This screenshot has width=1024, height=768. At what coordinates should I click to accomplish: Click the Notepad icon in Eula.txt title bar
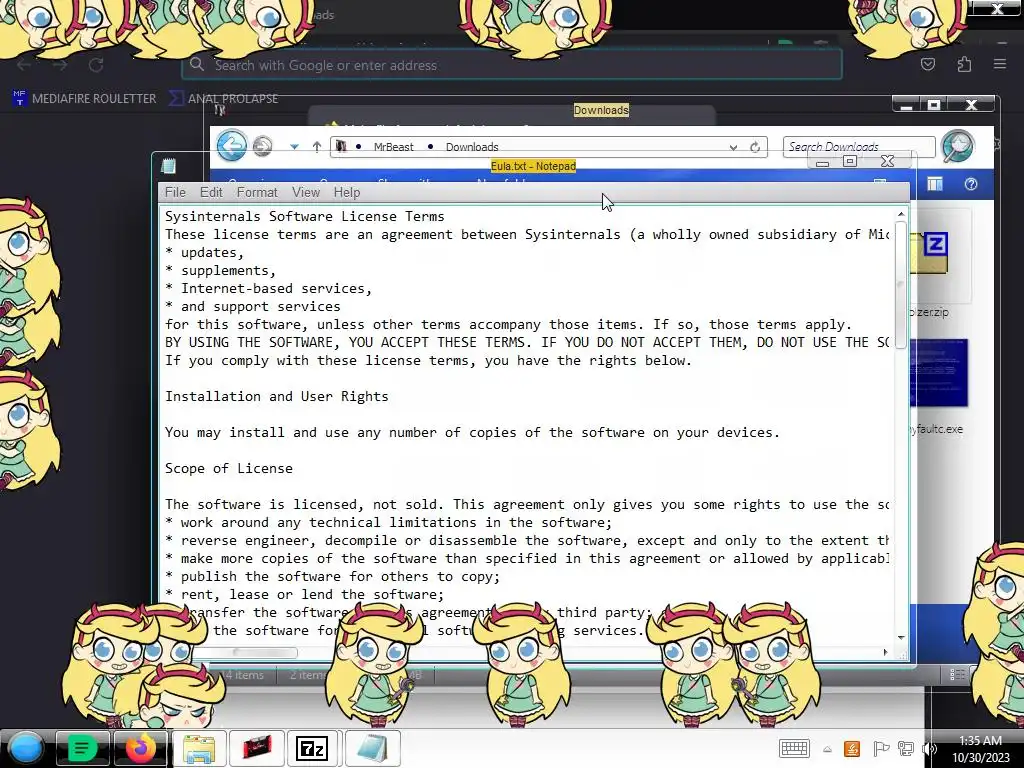point(168,166)
